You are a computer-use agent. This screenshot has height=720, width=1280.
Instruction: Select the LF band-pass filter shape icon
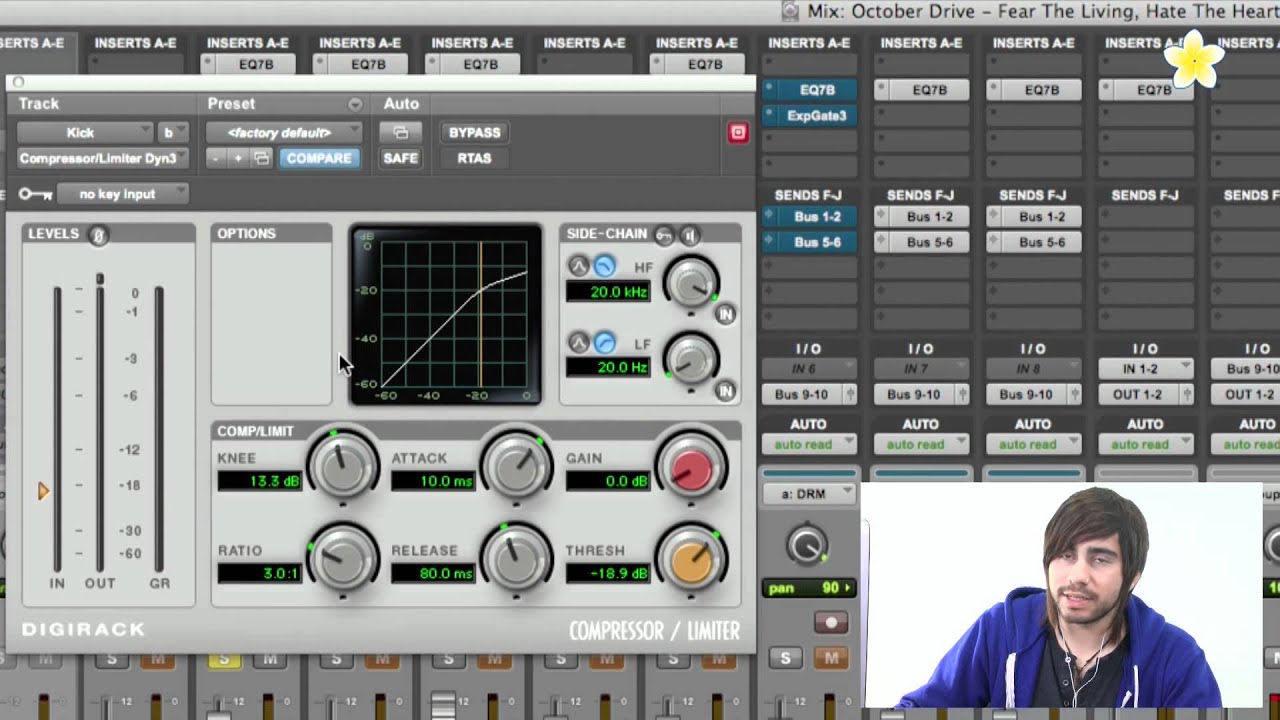coord(578,343)
